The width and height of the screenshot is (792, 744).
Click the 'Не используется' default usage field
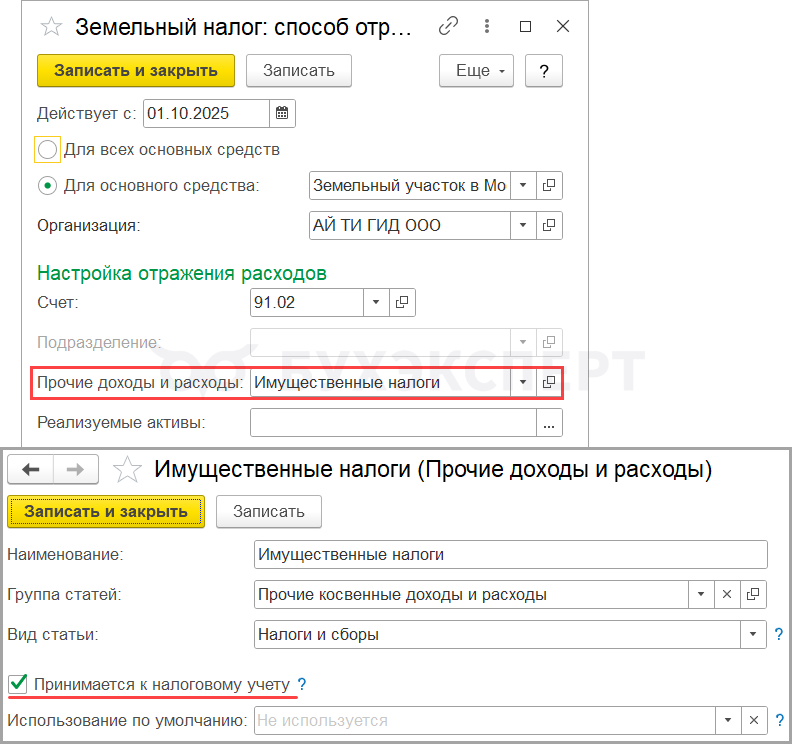(x=485, y=720)
